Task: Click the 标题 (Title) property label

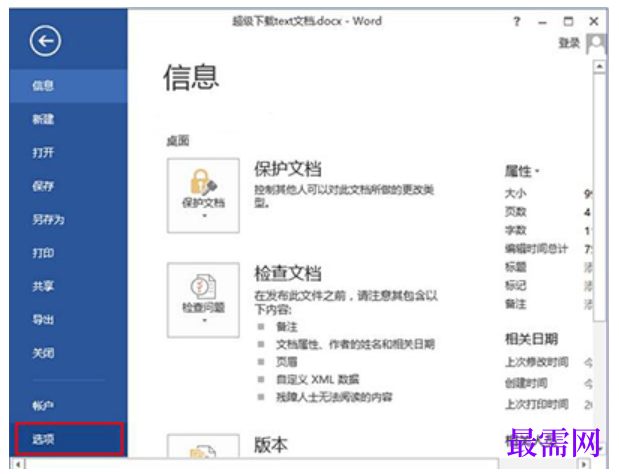Action: 516,267
